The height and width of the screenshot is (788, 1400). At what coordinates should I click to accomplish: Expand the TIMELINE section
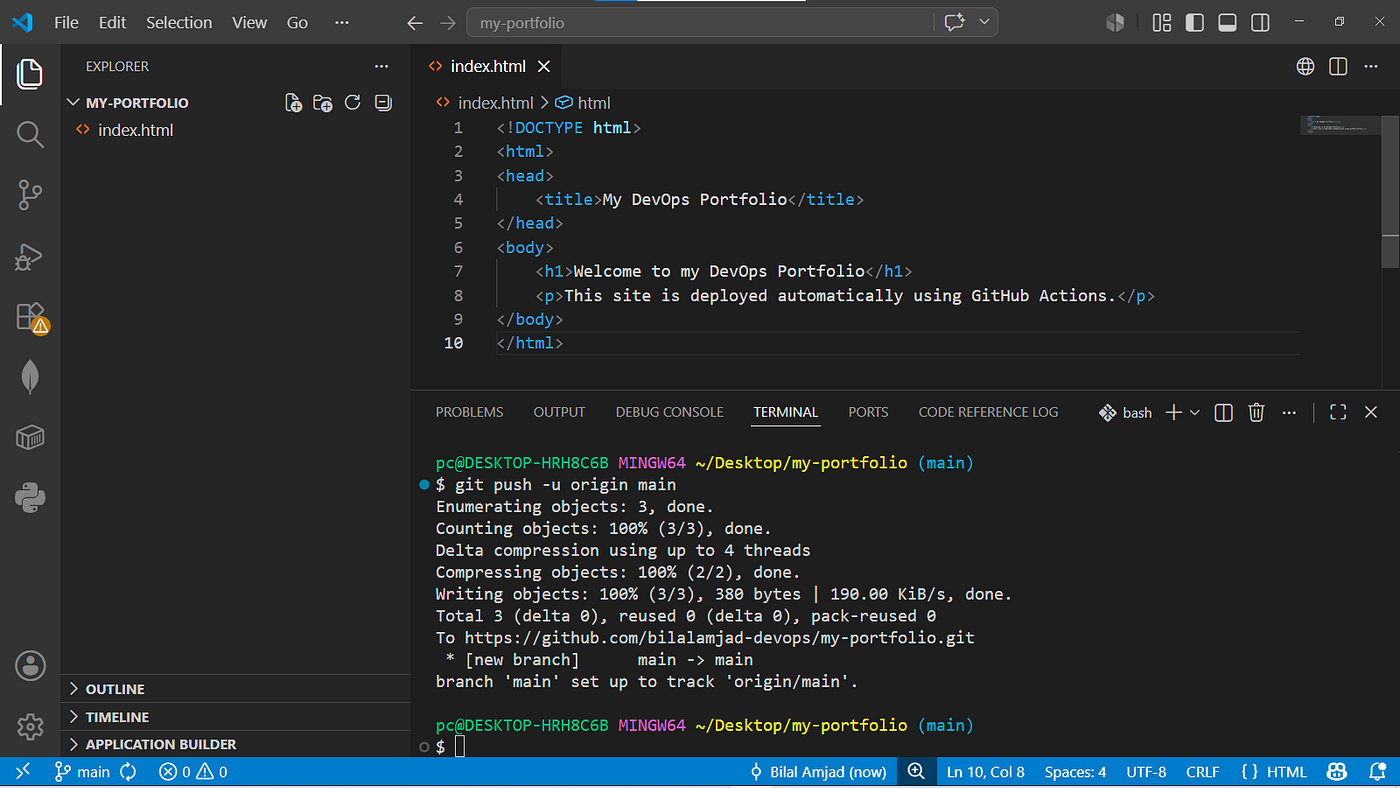117,717
